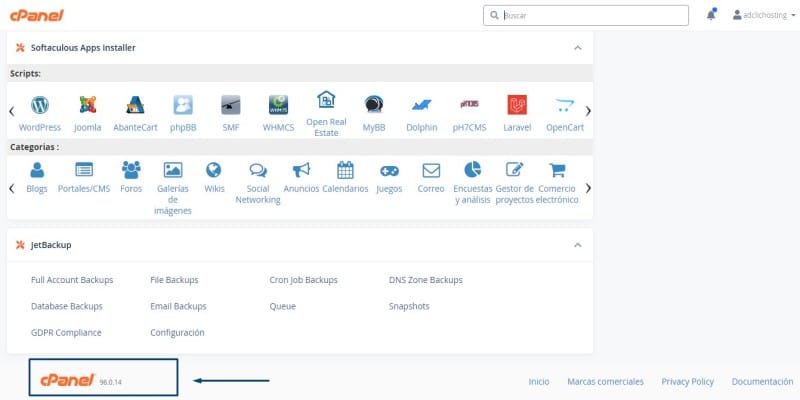Select the Foros category icon
Screen dimensions: 800x400
coord(131,170)
